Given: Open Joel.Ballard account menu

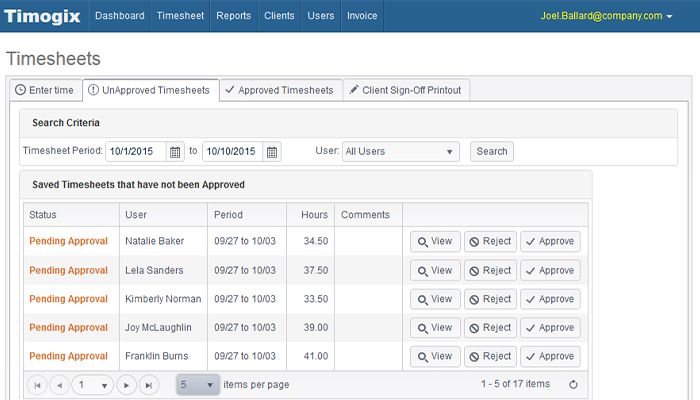Looking at the screenshot, I should point(606,16).
